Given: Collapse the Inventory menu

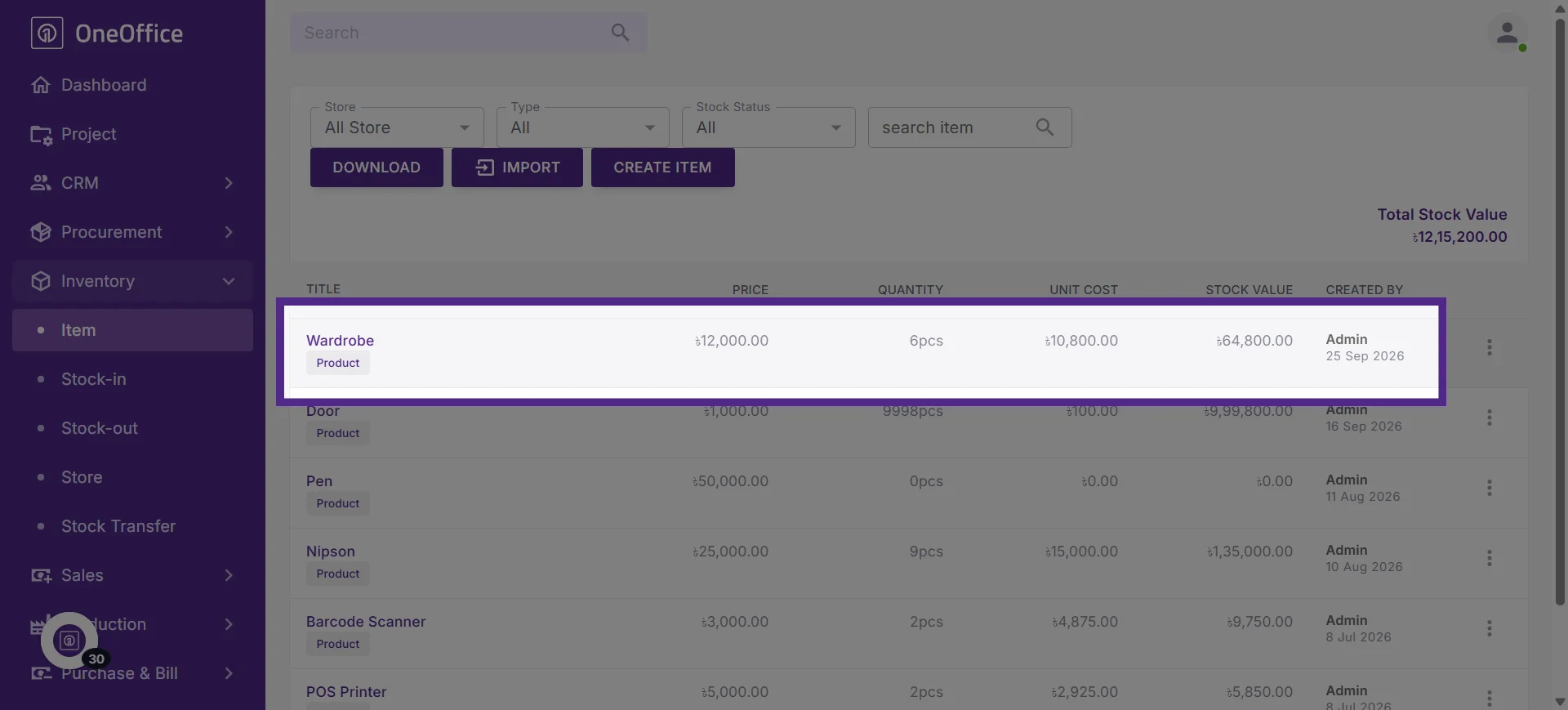Looking at the screenshot, I should [132, 281].
